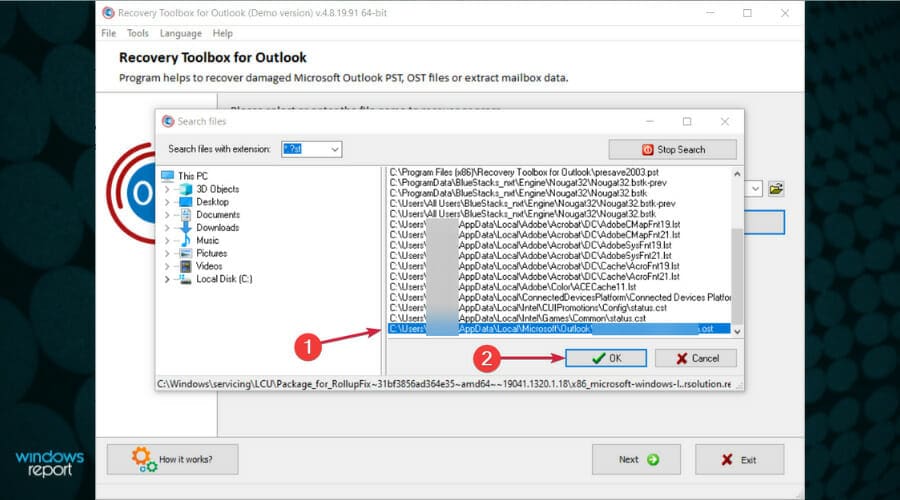Click the extension text field

[x=304, y=149]
